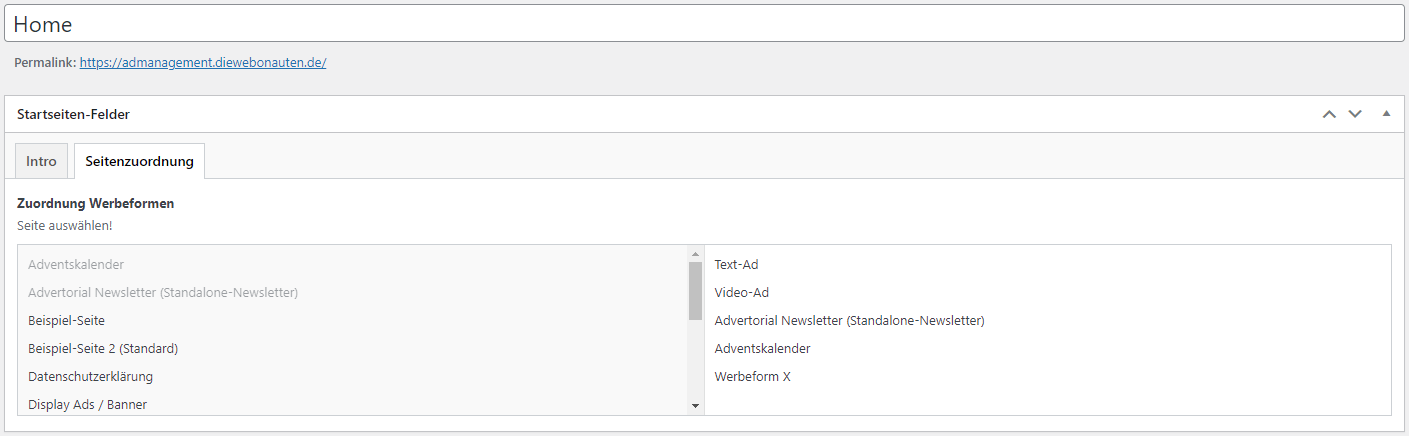Move Startseiten-Felder panel down

1355,114
